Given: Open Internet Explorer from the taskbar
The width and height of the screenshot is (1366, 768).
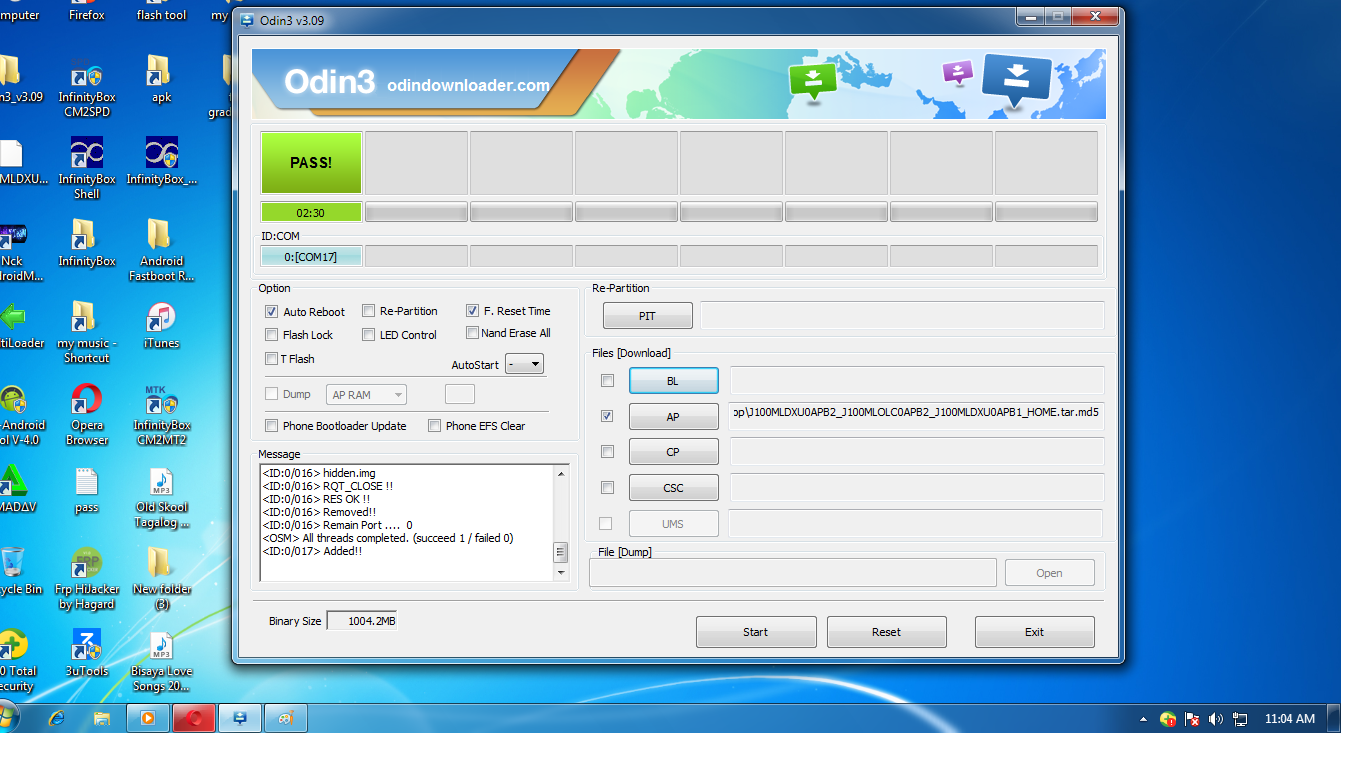Looking at the screenshot, I should (x=56, y=718).
